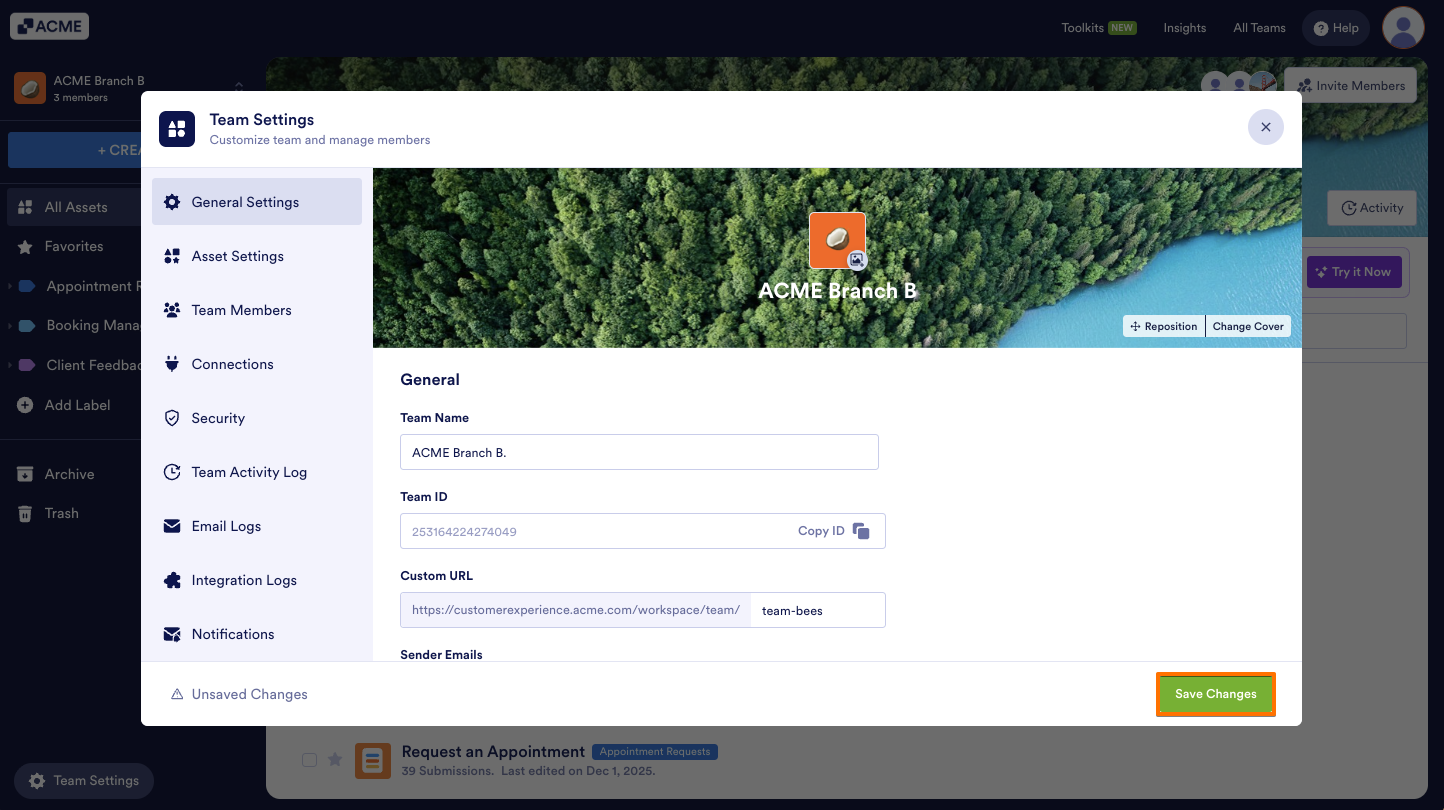Open Connections settings
This screenshot has width=1444, height=810.
257,364
